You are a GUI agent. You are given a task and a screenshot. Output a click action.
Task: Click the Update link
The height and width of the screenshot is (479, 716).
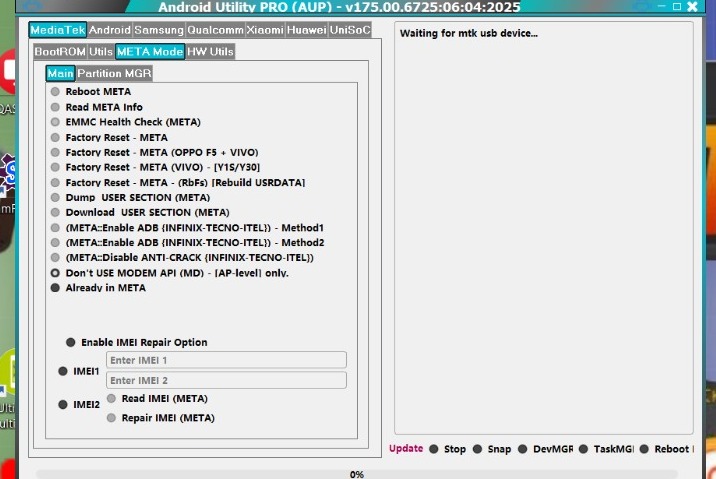coord(406,449)
